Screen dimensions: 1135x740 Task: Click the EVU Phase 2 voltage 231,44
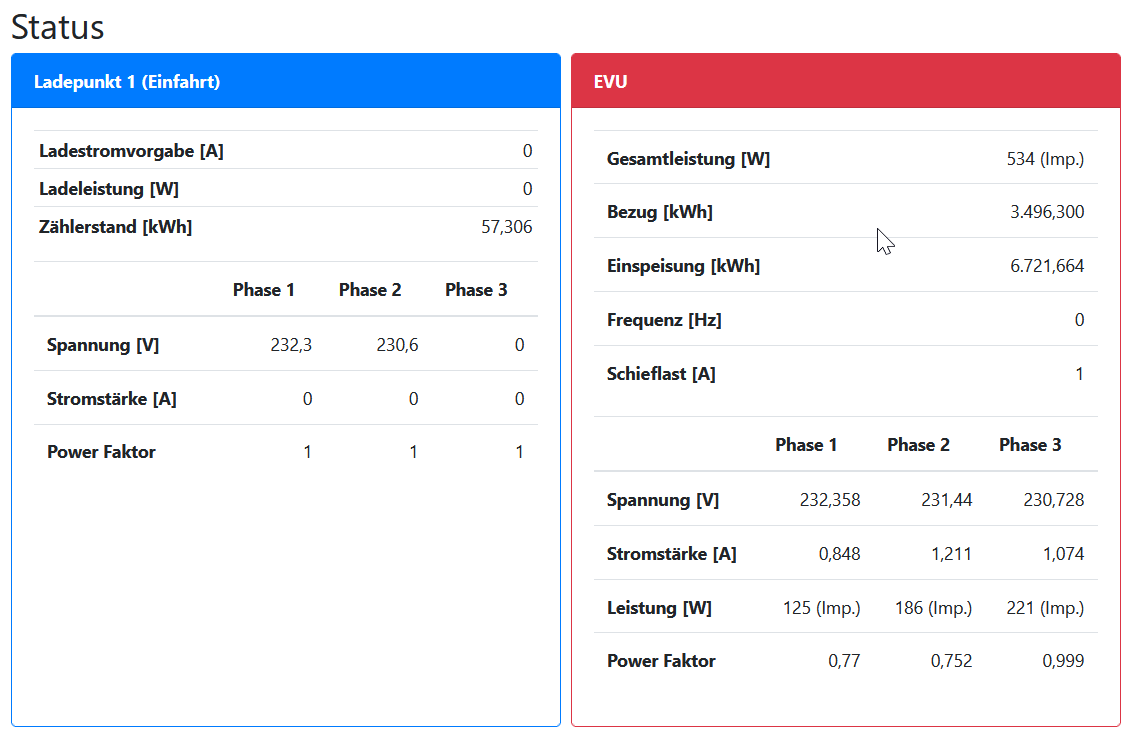click(946, 500)
